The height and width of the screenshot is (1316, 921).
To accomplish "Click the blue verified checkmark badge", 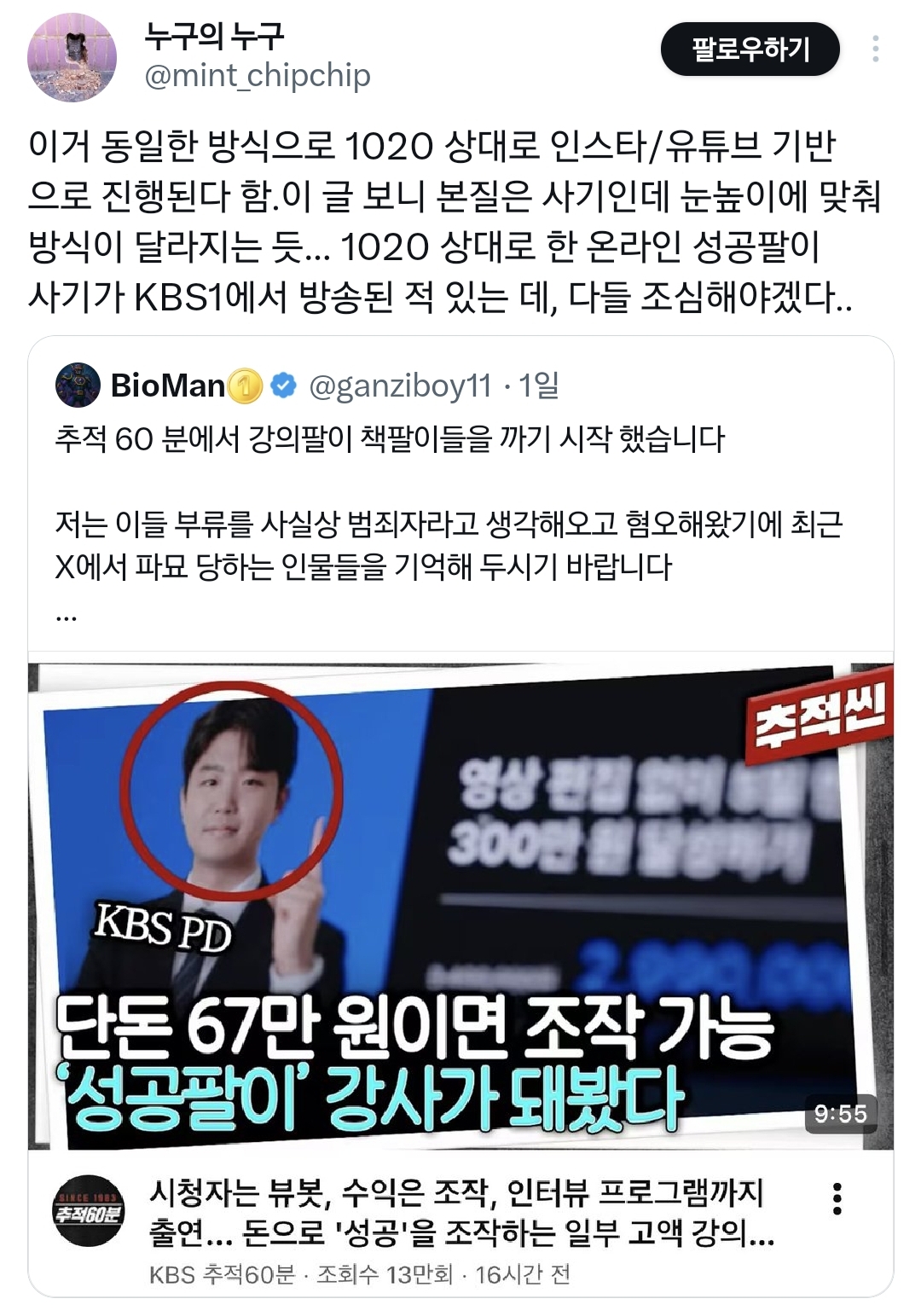I will click(x=283, y=386).
